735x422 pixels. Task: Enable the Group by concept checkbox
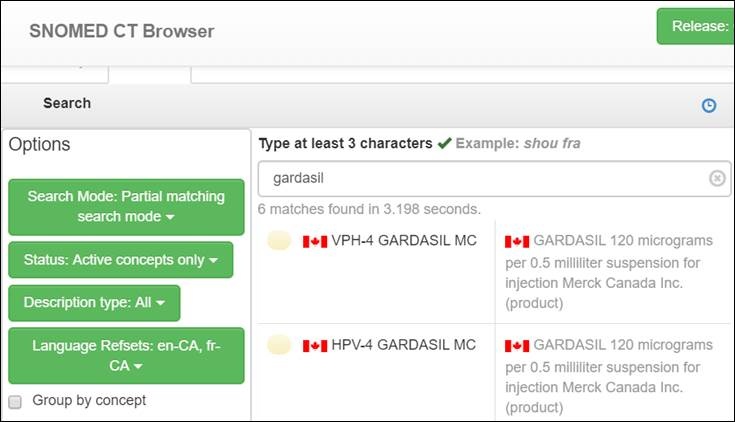15,402
